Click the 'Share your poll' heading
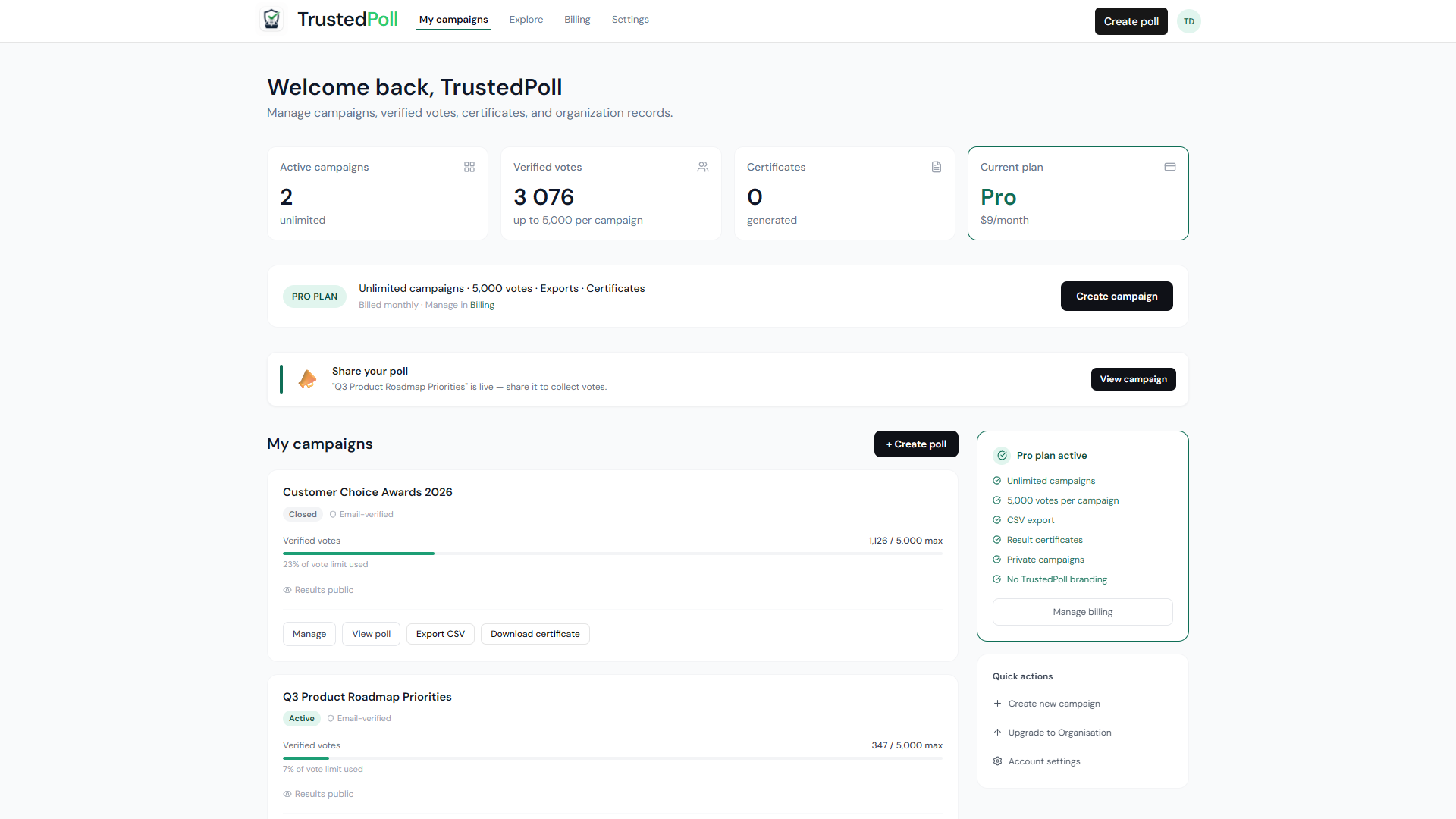The height and width of the screenshot is (819, 1456). tap(370, 371)
